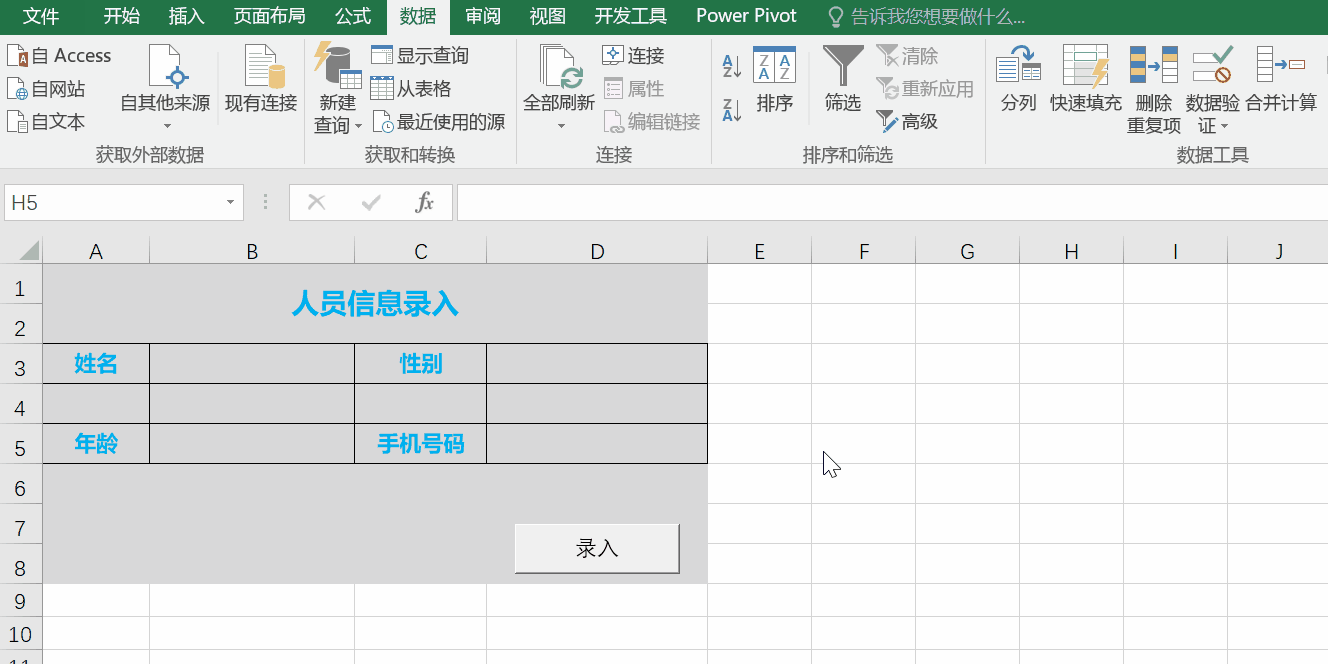Click the 性别 label cell
This screenshot has height=664, width=1328.
tap(421, 364)
